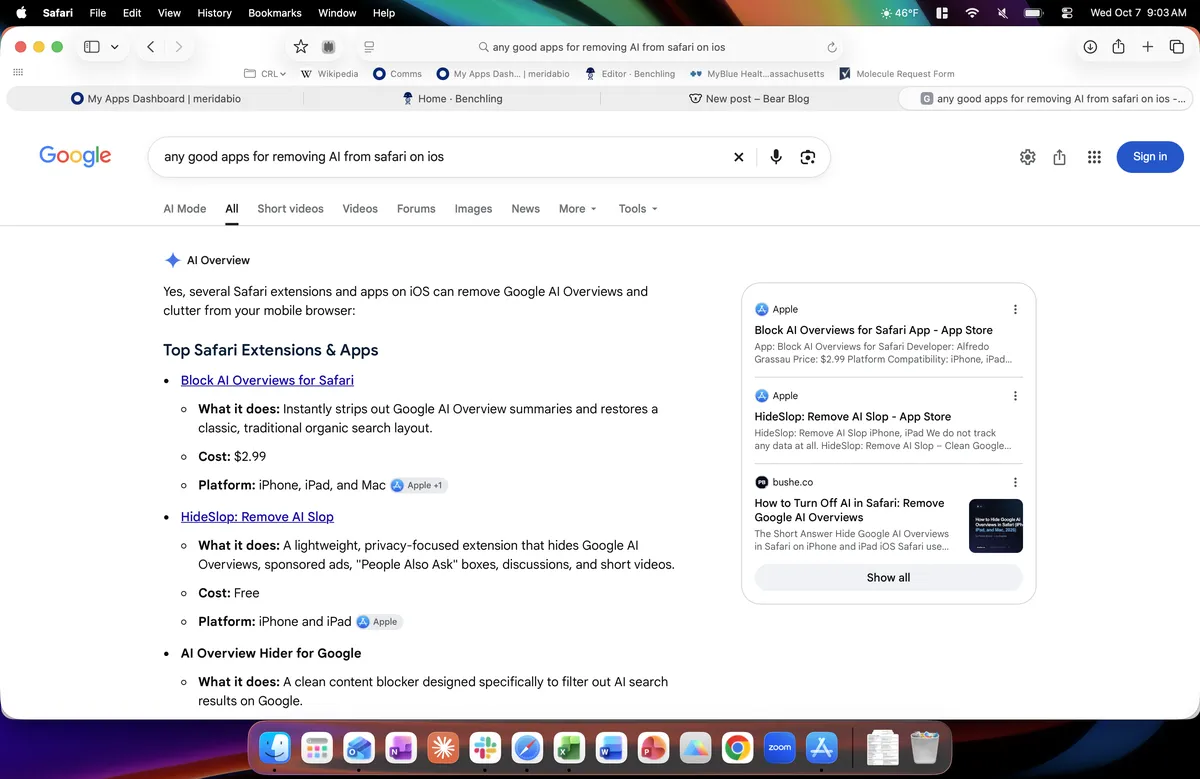Expand the CRL bookmarks folder
This screenshot has width=1200, height=779.
pyautogui.click(x=266, y=73)
